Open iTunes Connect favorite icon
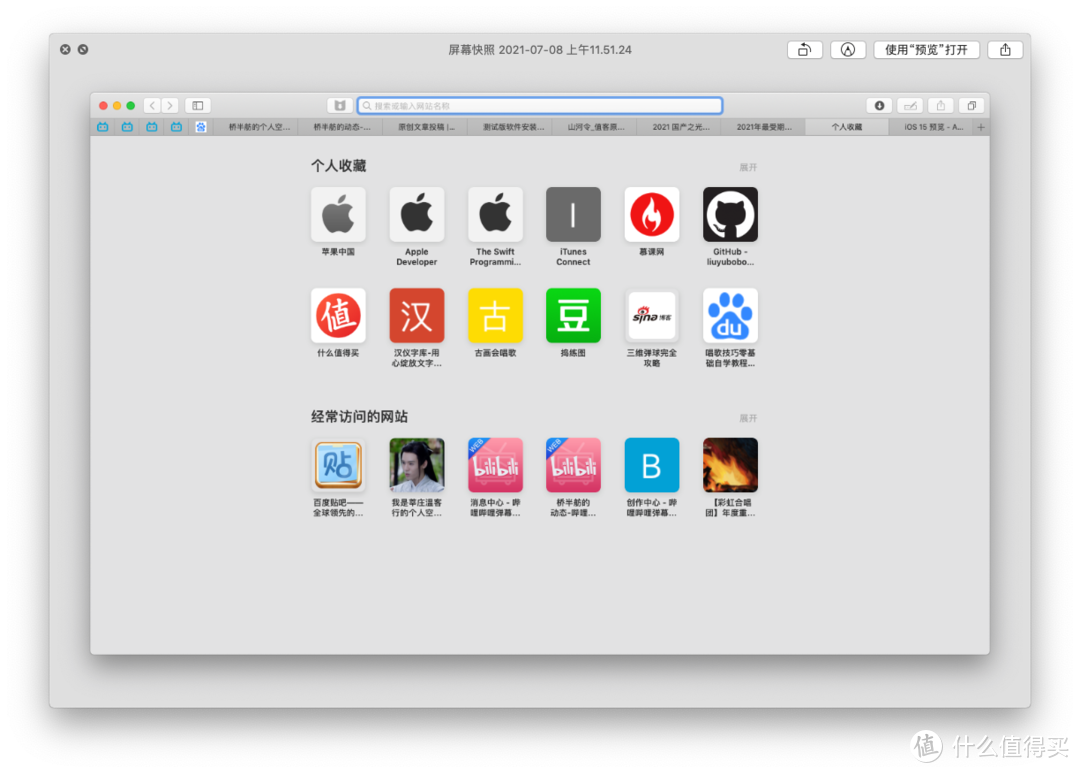This screenshot has height=773, width=1080. tap(573, 214)
